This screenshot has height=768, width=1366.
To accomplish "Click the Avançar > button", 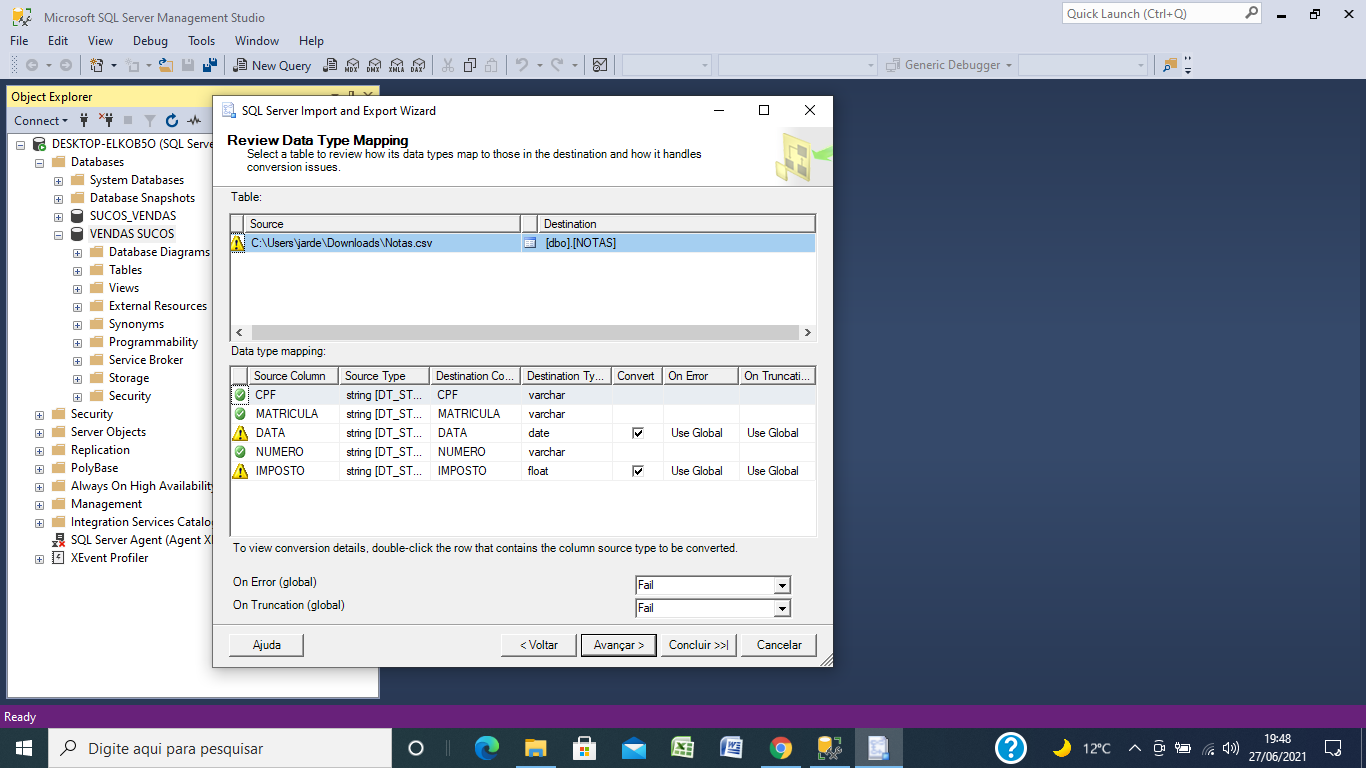I will coord(619,645).
